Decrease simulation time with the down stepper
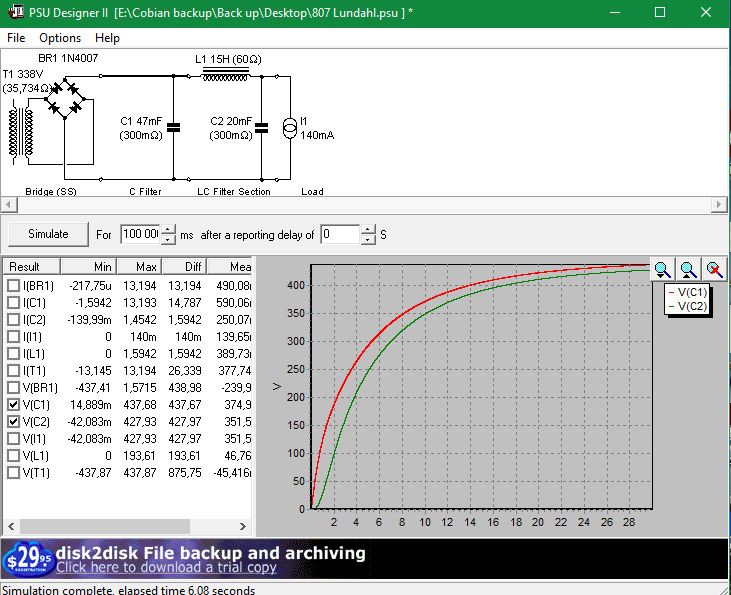Image resolution: width=731 pixels, height=595 pixels. 168,239
